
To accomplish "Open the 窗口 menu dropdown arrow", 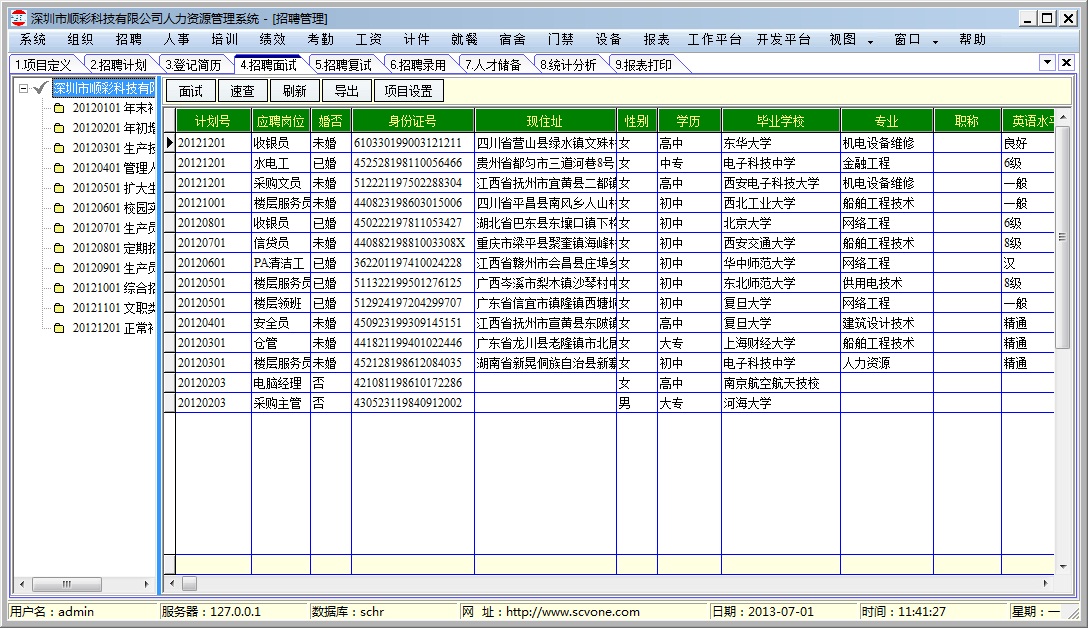I will pyautogui.click(x=935, y=42).
